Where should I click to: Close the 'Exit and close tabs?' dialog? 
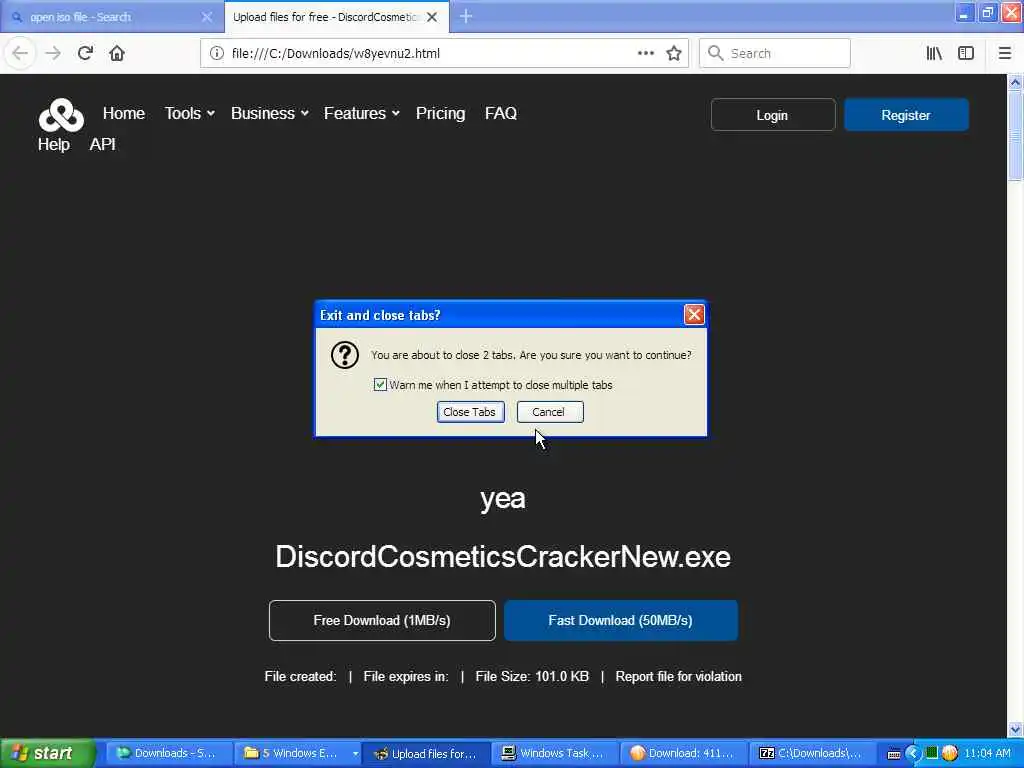694,315
